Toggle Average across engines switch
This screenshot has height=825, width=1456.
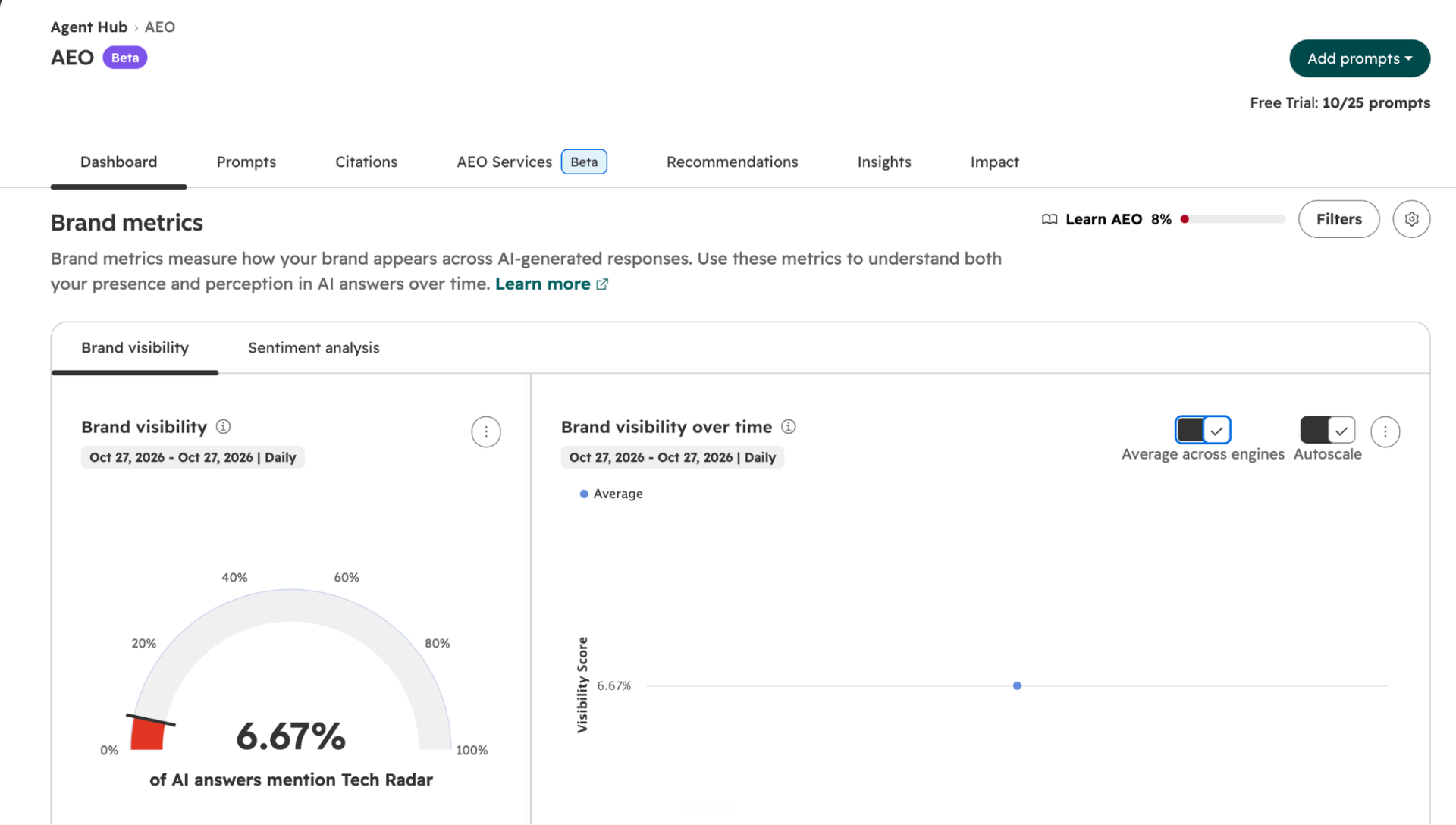pos(1203,430)
